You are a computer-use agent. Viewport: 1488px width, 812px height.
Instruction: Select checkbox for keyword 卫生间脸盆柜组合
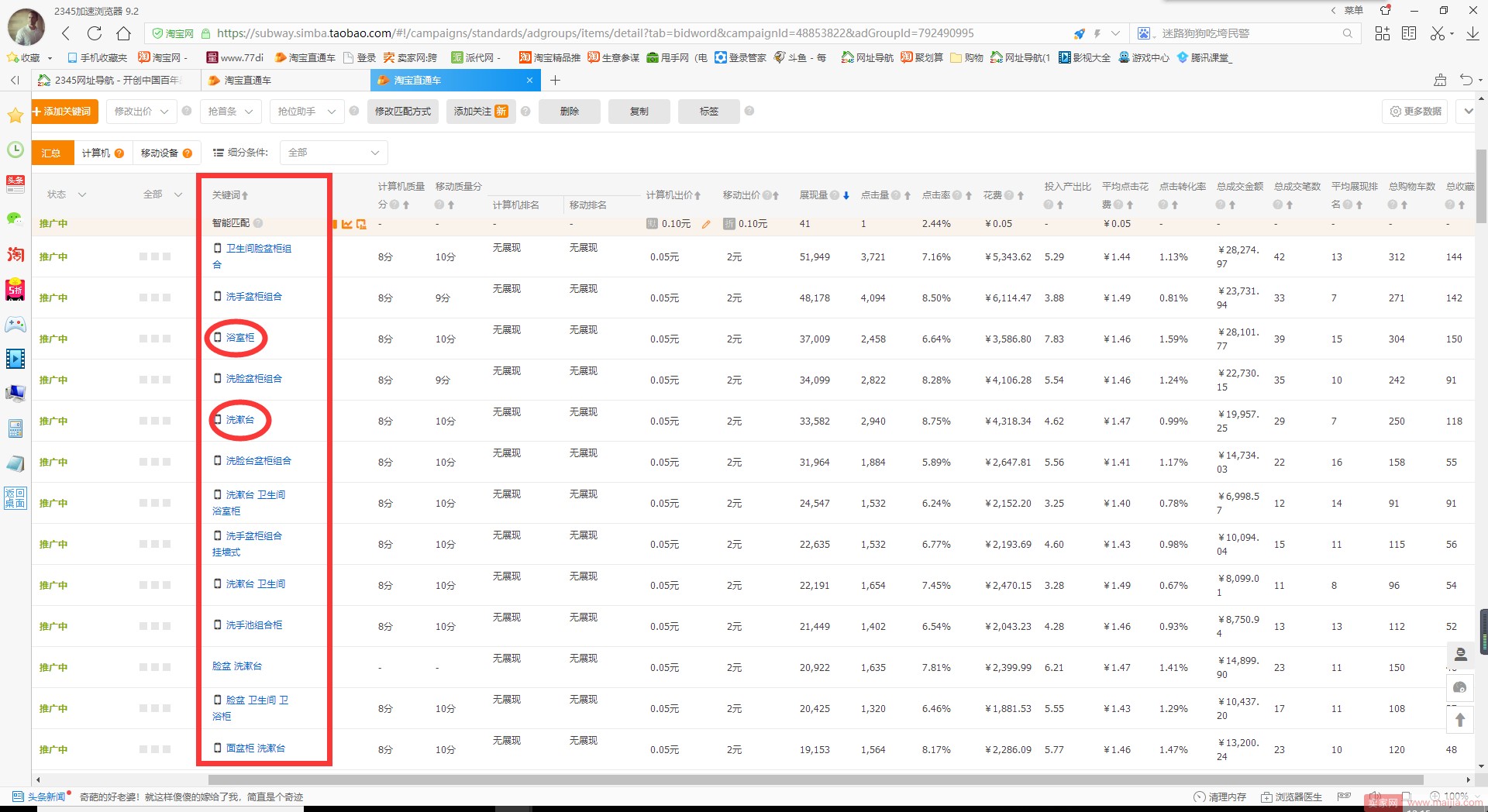pyautogui.click(x=218, y=249)
